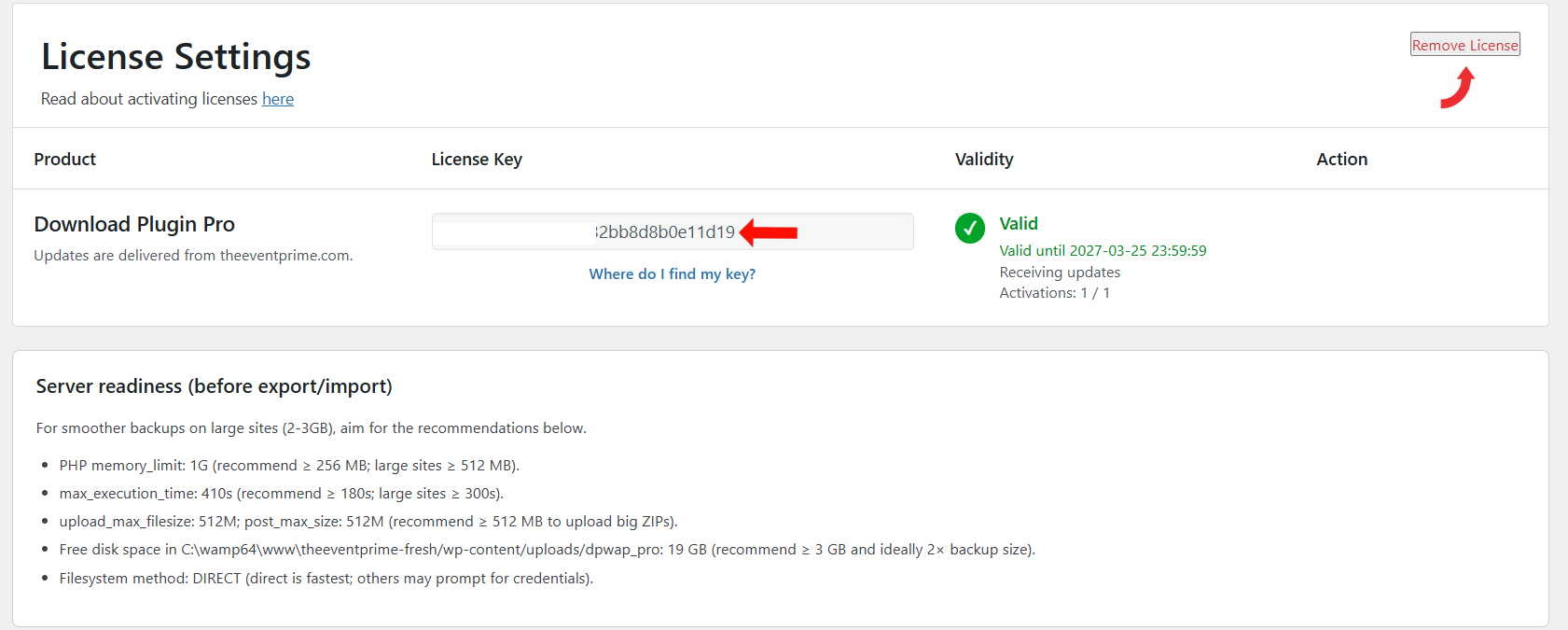
Task: Click the Validity column header
Action: pyautogui.click(x=984, y=160)
